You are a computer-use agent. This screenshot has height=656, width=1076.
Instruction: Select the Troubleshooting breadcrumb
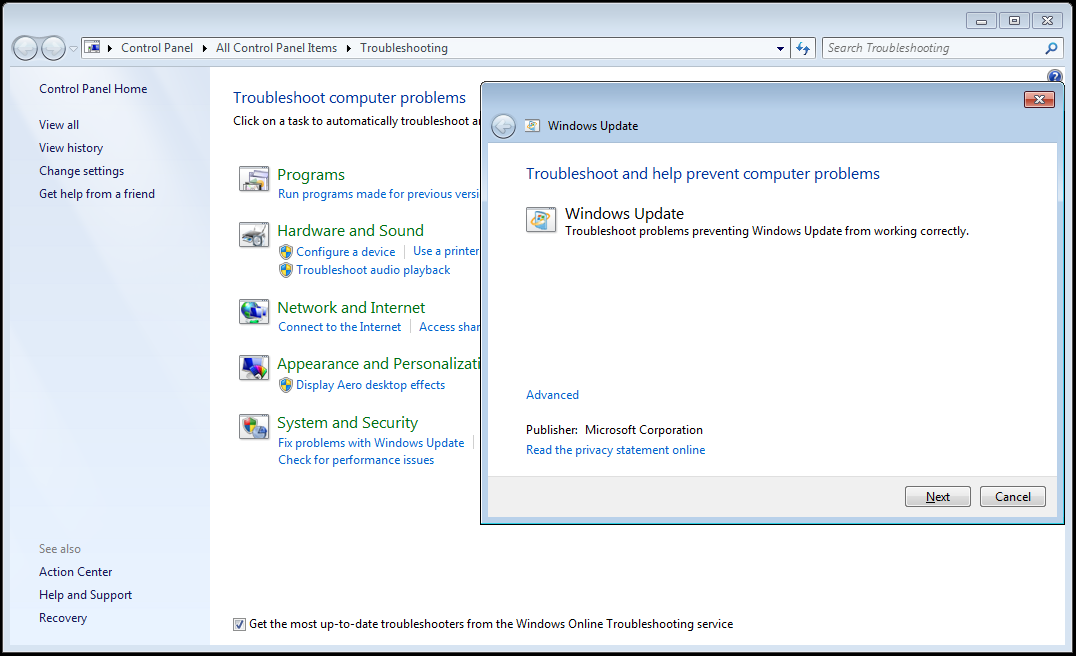coord(404,48)
